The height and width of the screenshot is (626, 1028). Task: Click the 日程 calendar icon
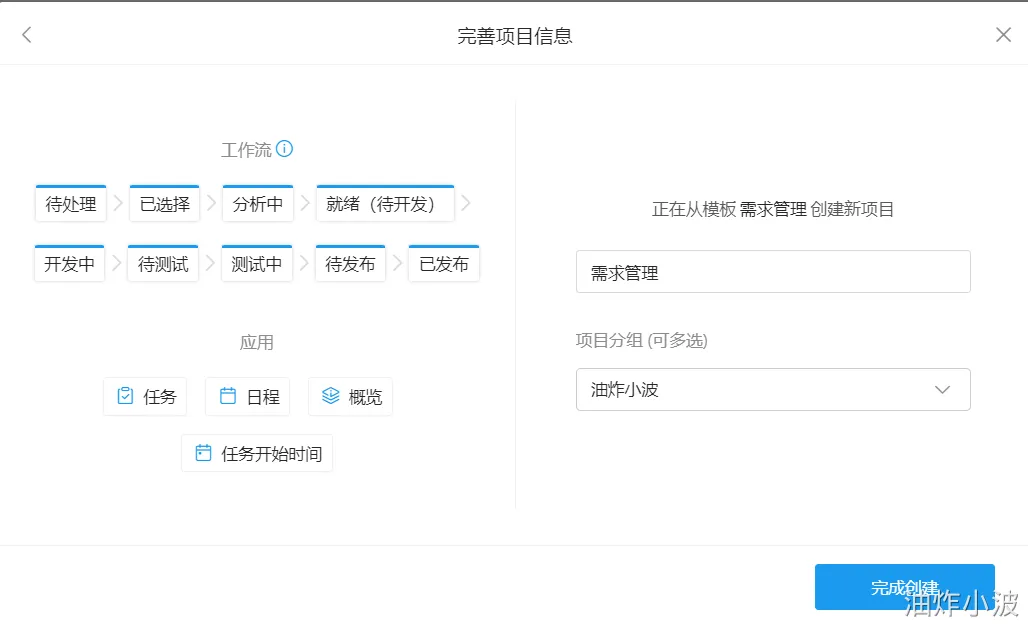(x=228, y=396)
